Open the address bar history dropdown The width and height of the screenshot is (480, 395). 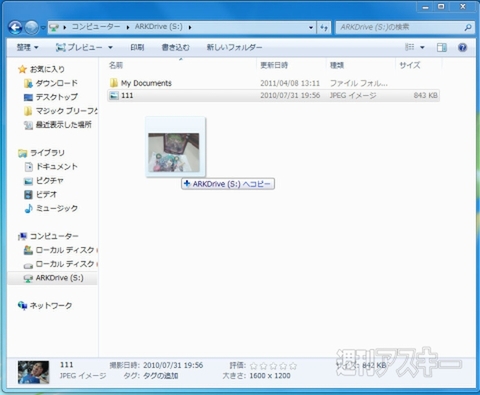[311, 28]
